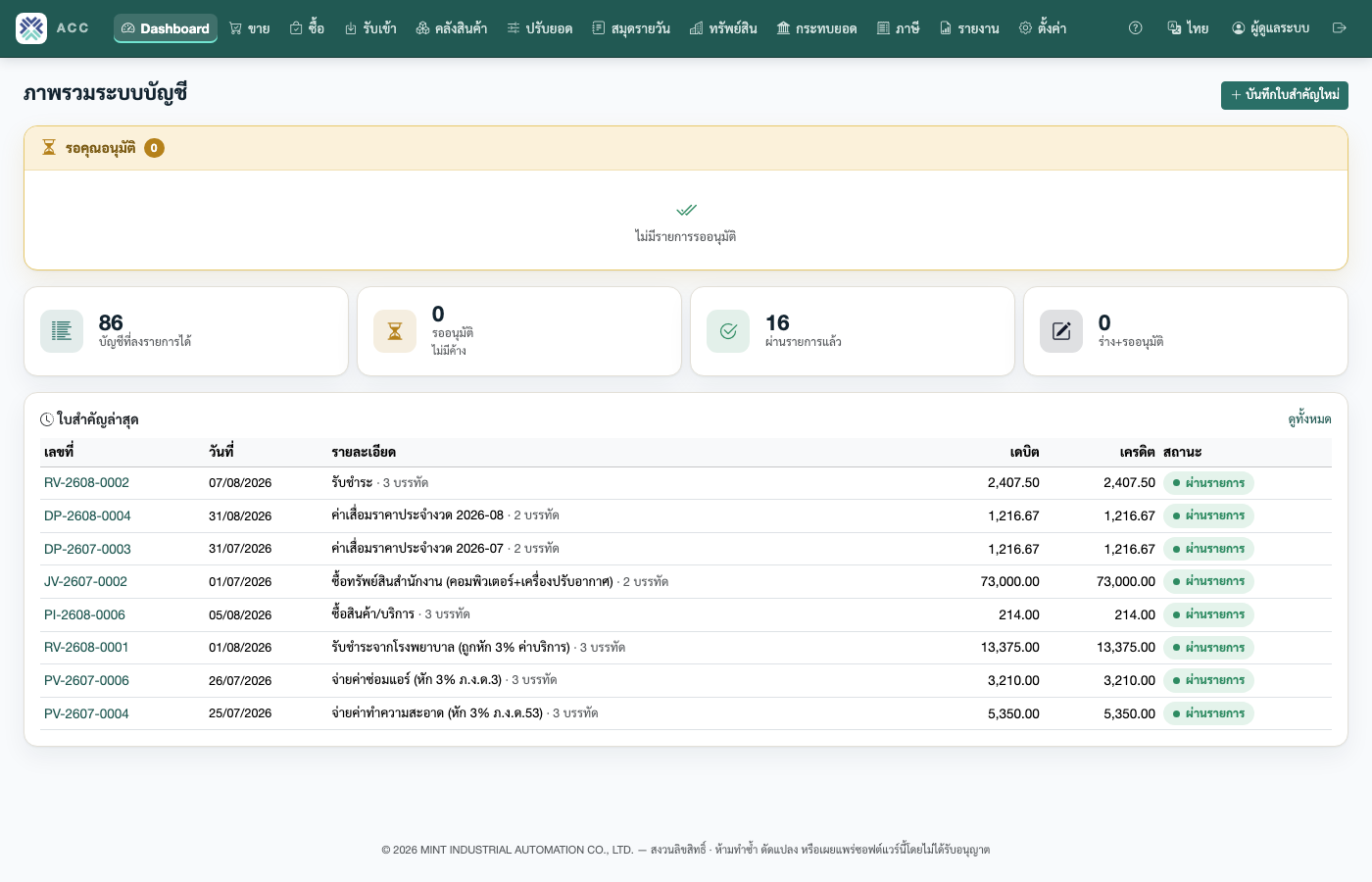
Task: Open the ขาย menu
Action: tap(249, 28)
